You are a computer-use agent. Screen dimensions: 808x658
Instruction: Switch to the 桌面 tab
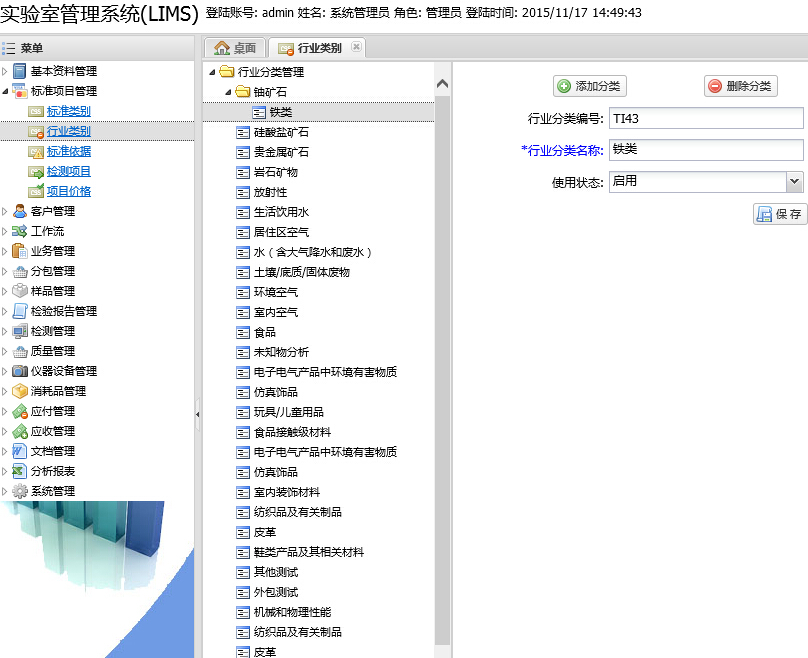point(236,48)
